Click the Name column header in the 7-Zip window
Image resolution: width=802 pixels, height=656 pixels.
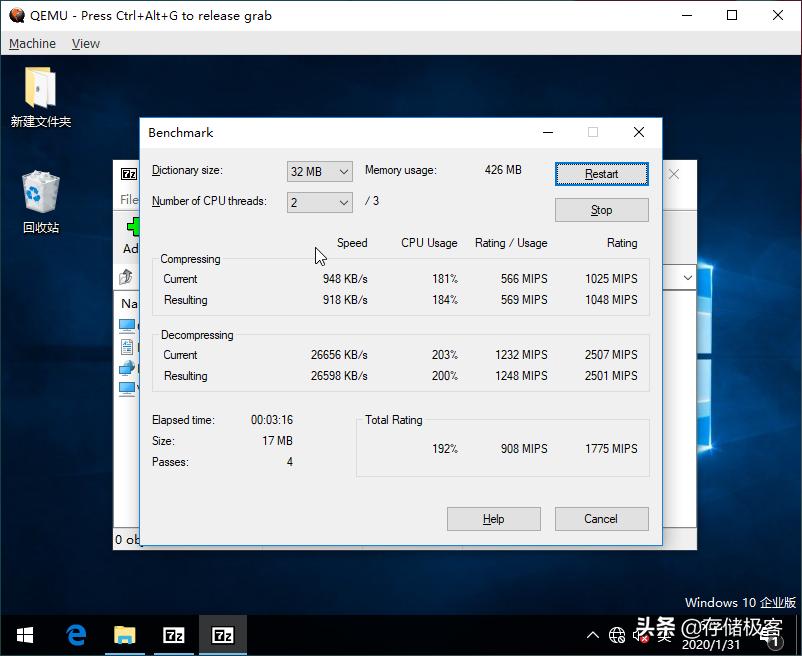(129, 304)
